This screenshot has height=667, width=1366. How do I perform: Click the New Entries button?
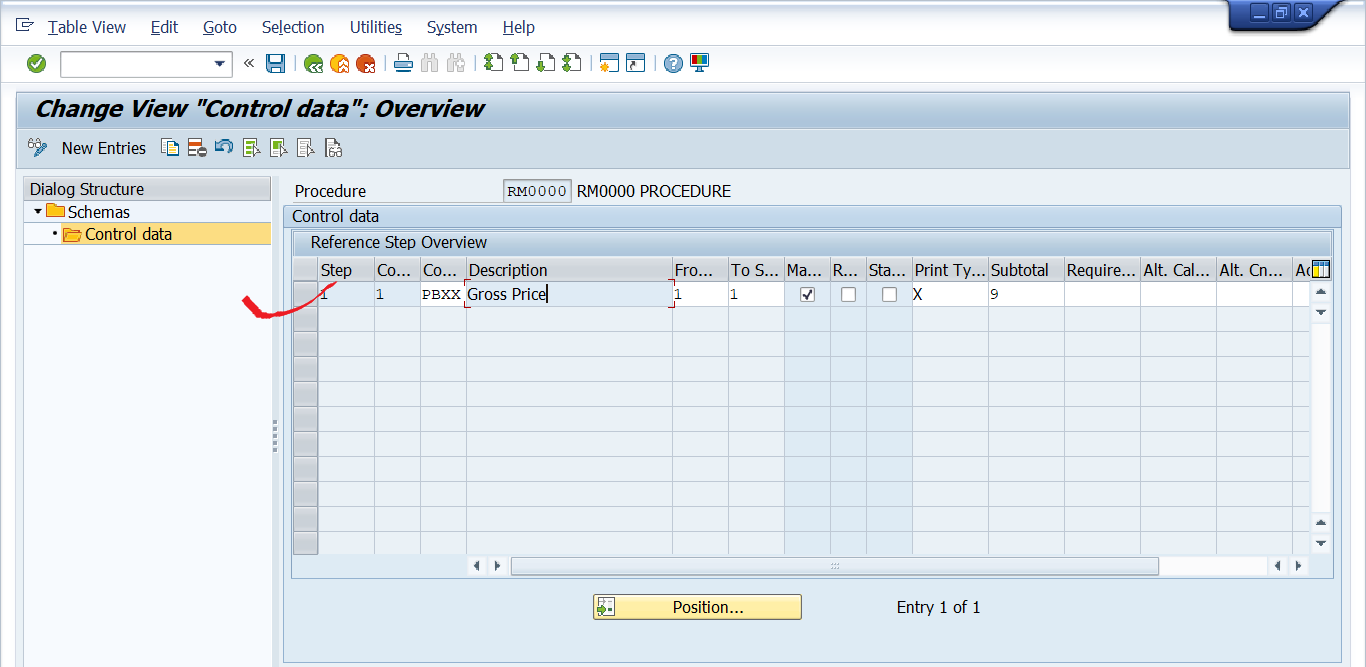coord(103,148)
